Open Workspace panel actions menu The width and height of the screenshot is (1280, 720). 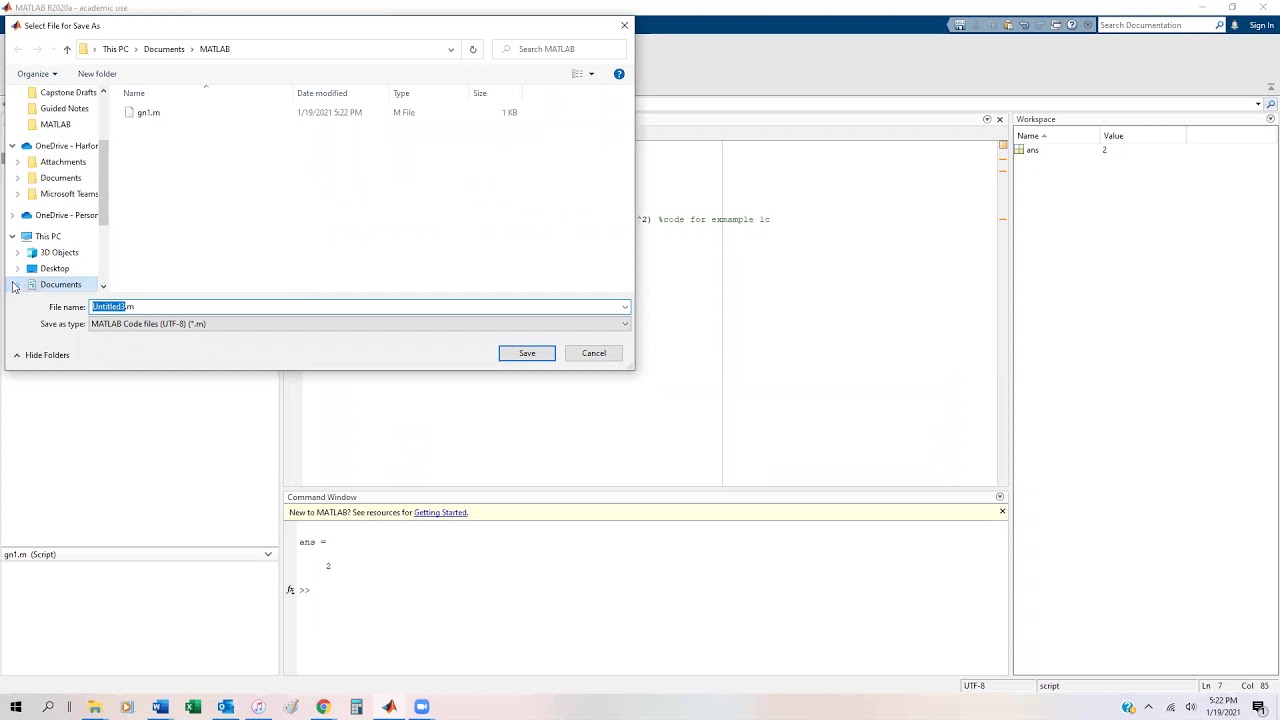tap(1271, 119)
